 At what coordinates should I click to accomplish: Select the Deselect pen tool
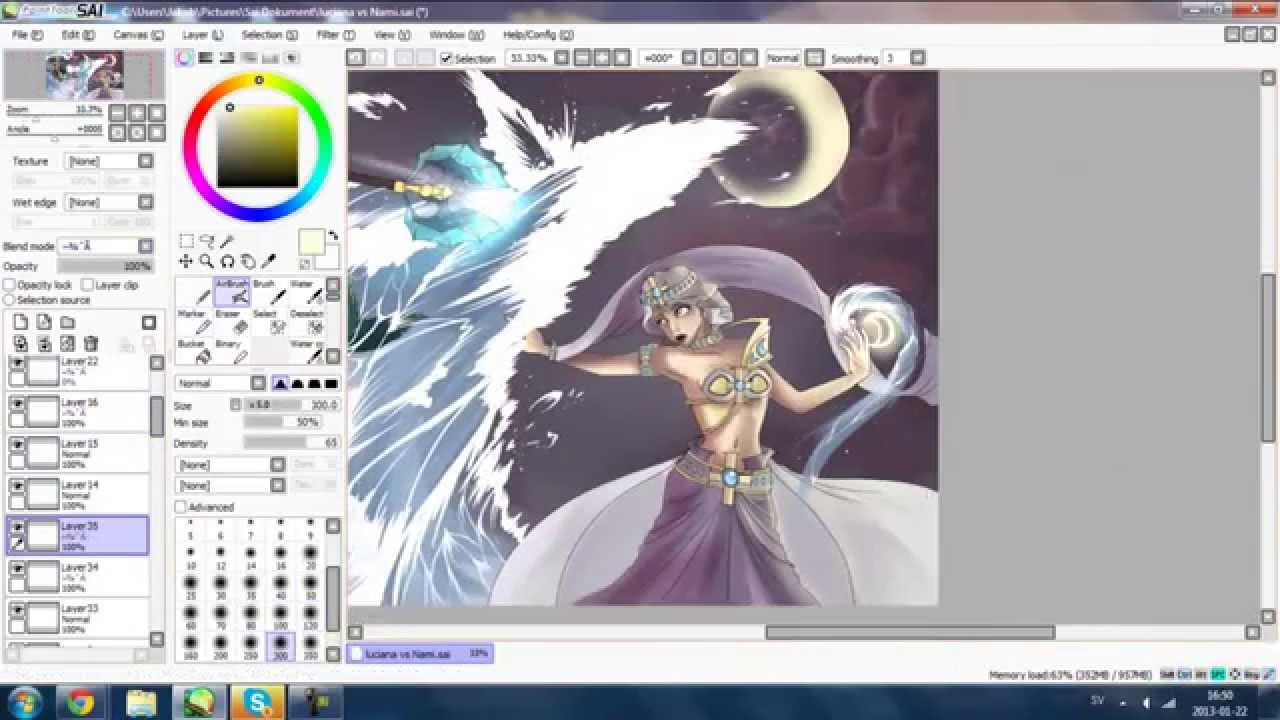tap(305, 321)
